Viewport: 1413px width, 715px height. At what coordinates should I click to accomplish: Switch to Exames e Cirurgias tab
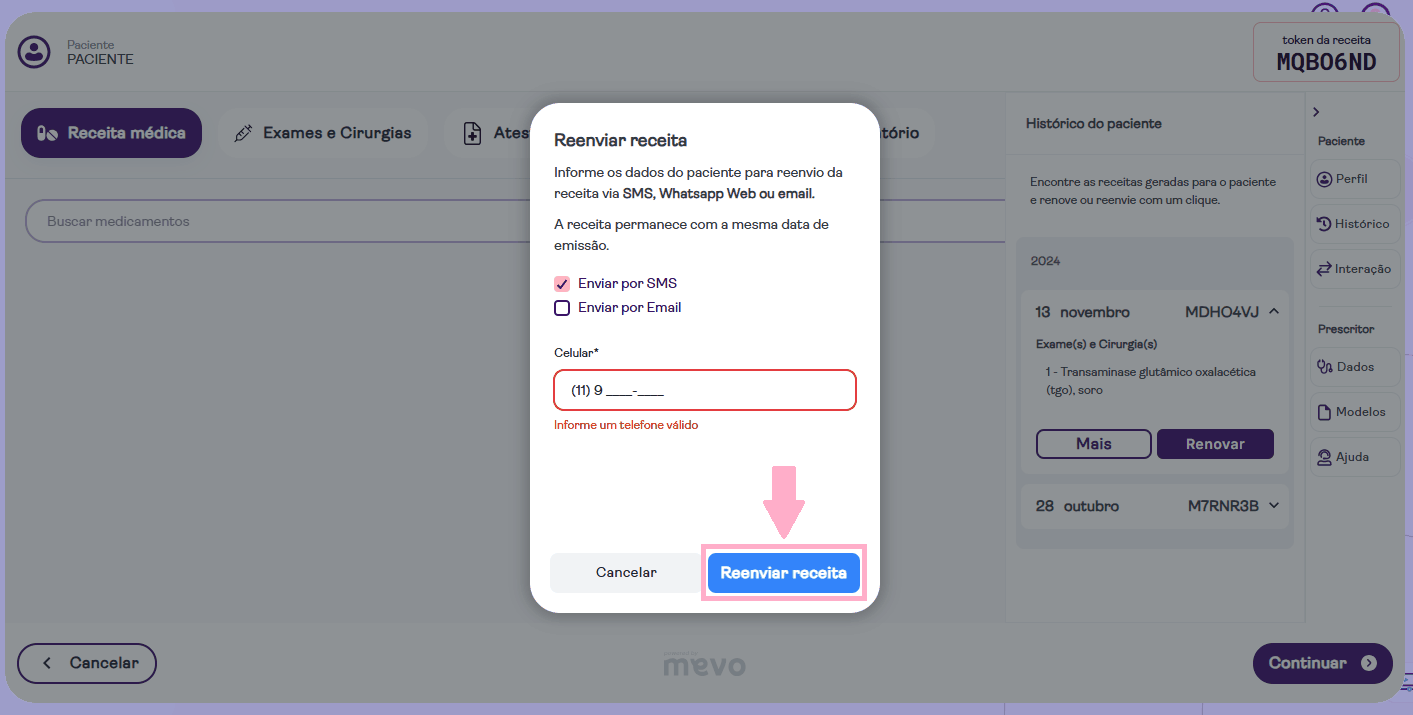coord(322,133)
